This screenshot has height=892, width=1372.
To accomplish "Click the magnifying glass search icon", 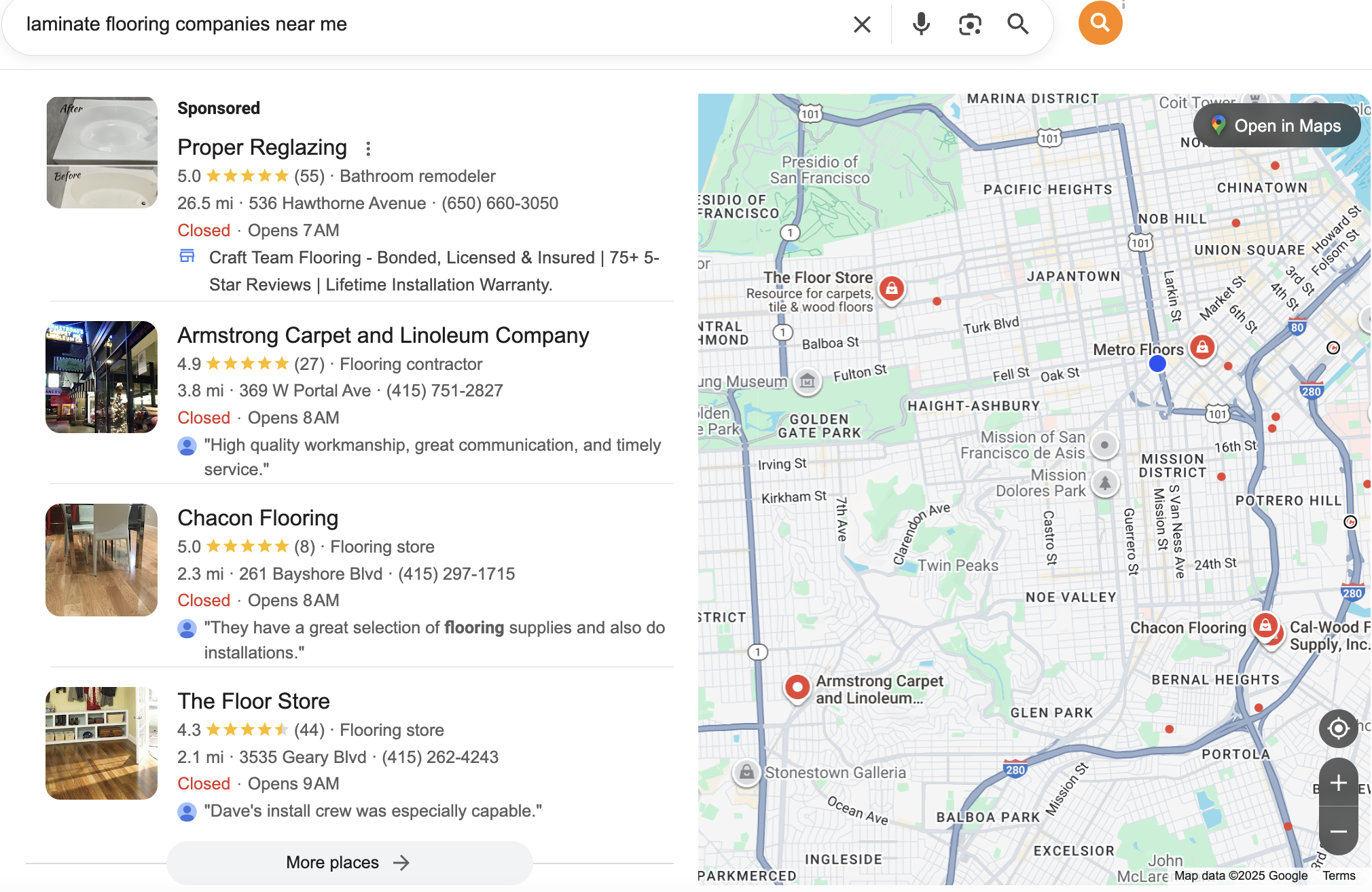I will [x=1017, y=24].
